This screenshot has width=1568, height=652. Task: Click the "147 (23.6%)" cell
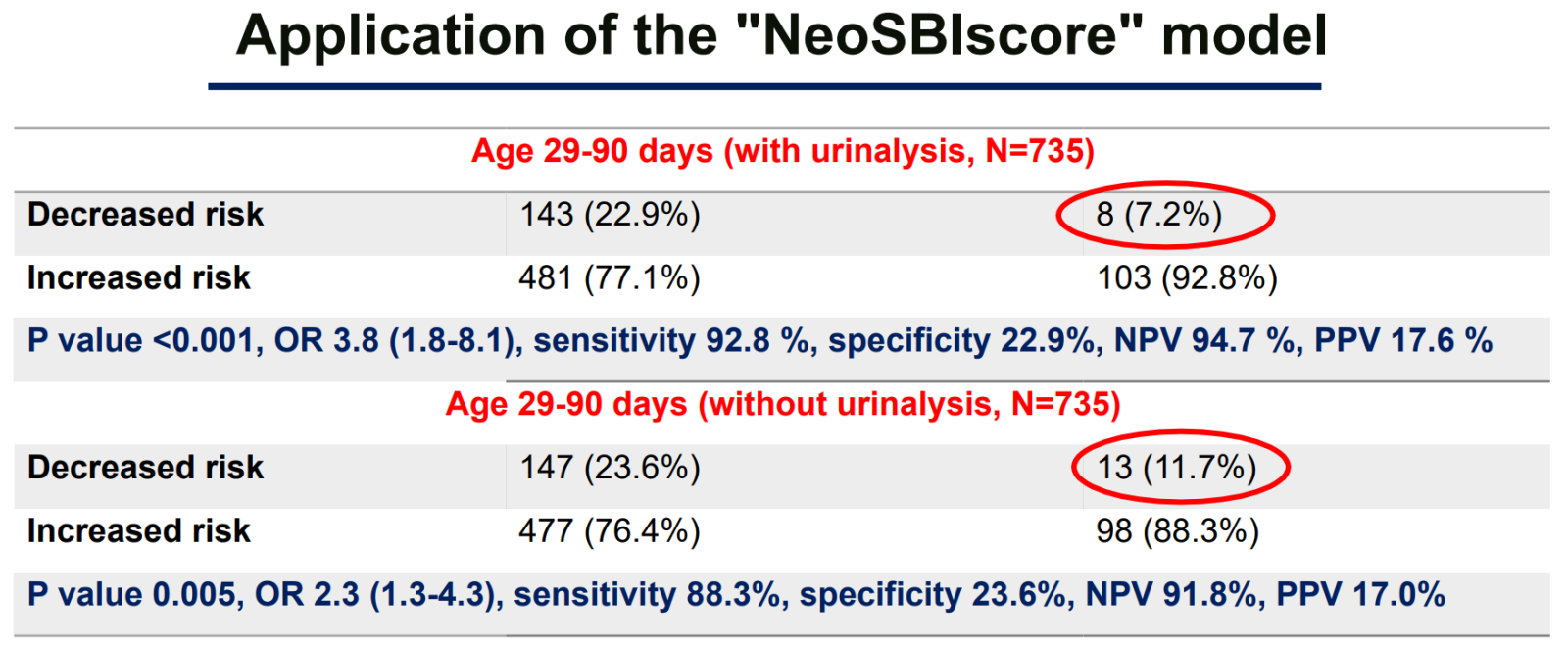610,468
